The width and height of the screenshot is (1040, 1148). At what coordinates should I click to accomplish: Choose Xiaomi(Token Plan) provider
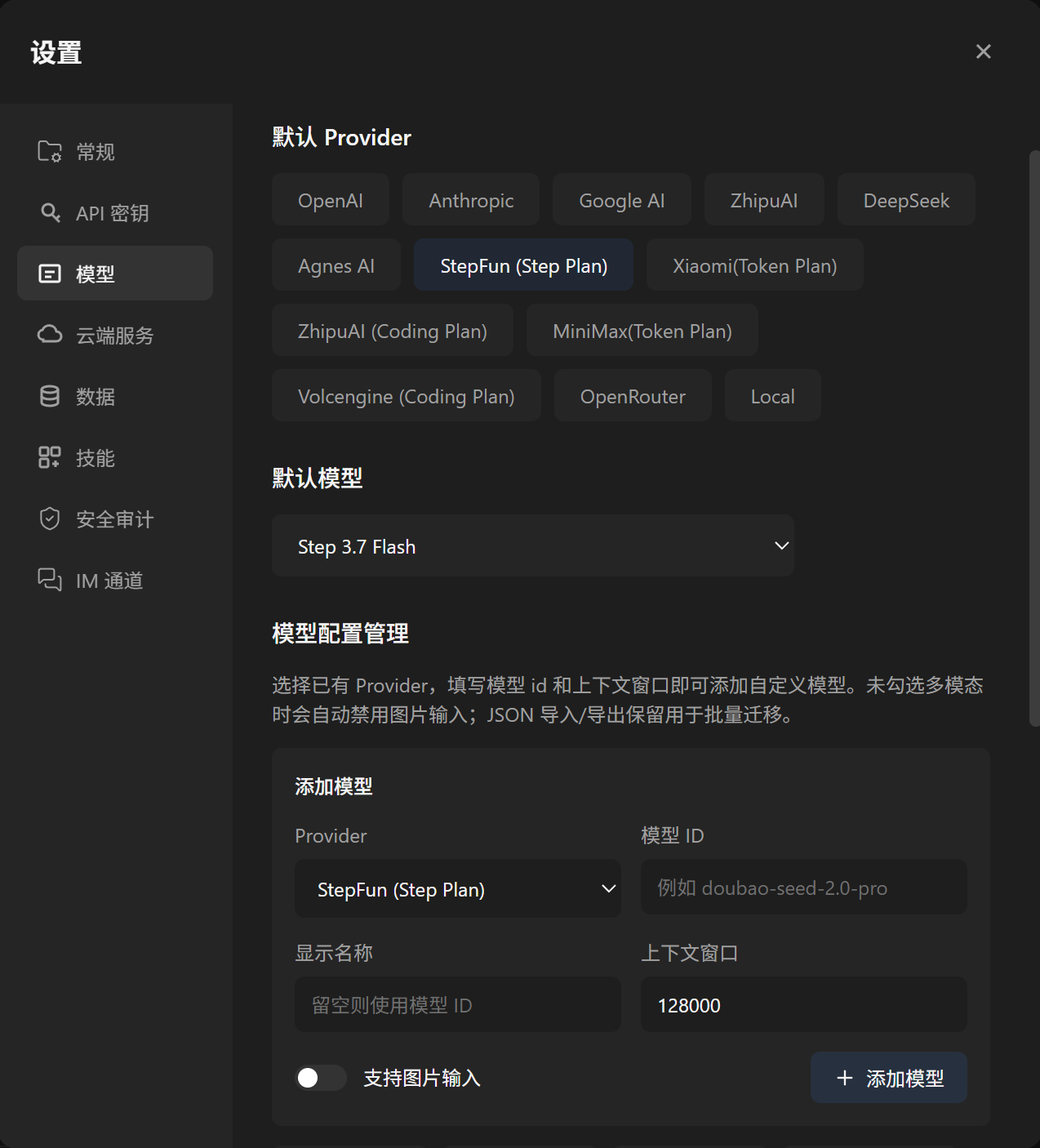[x=755, y=265]
